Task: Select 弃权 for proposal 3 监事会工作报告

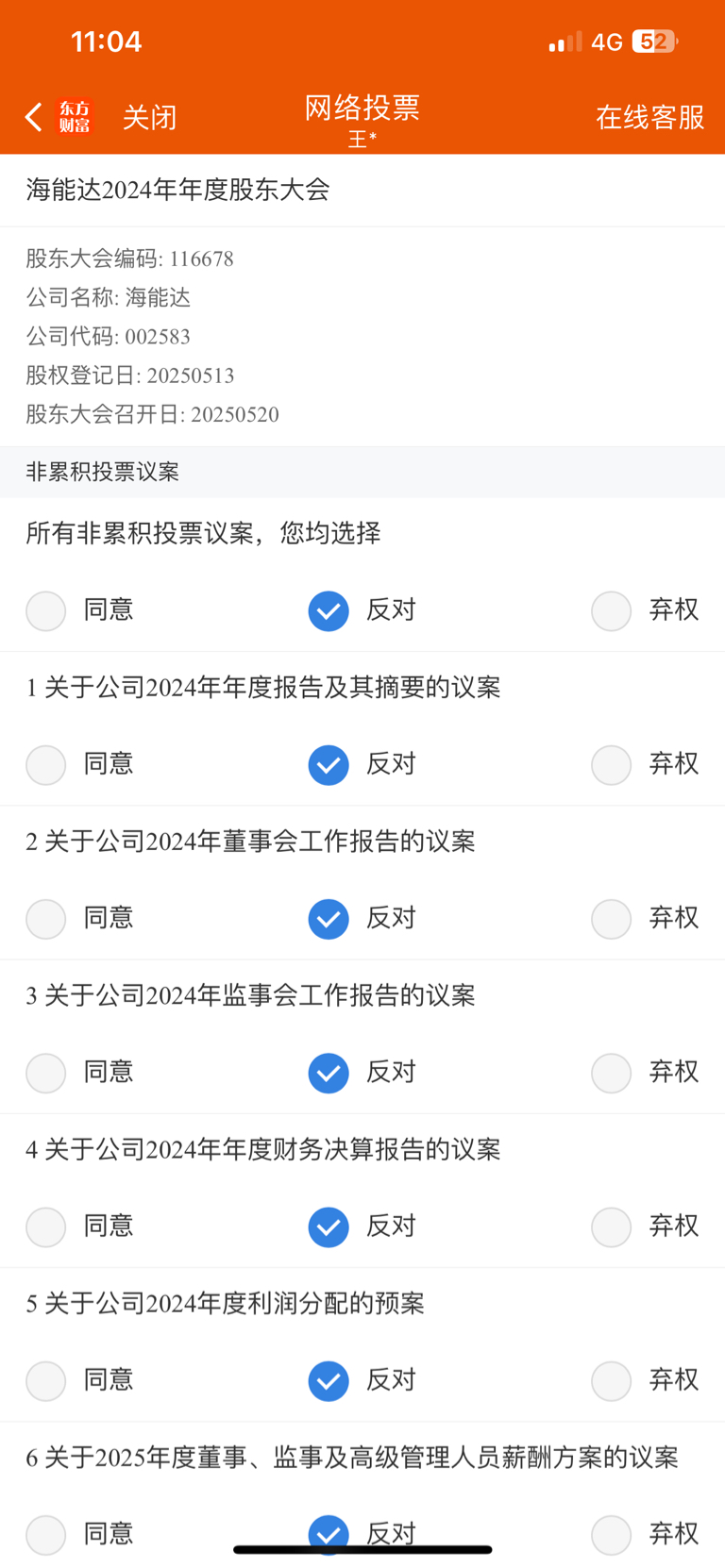Action: tap(611, 1073)
